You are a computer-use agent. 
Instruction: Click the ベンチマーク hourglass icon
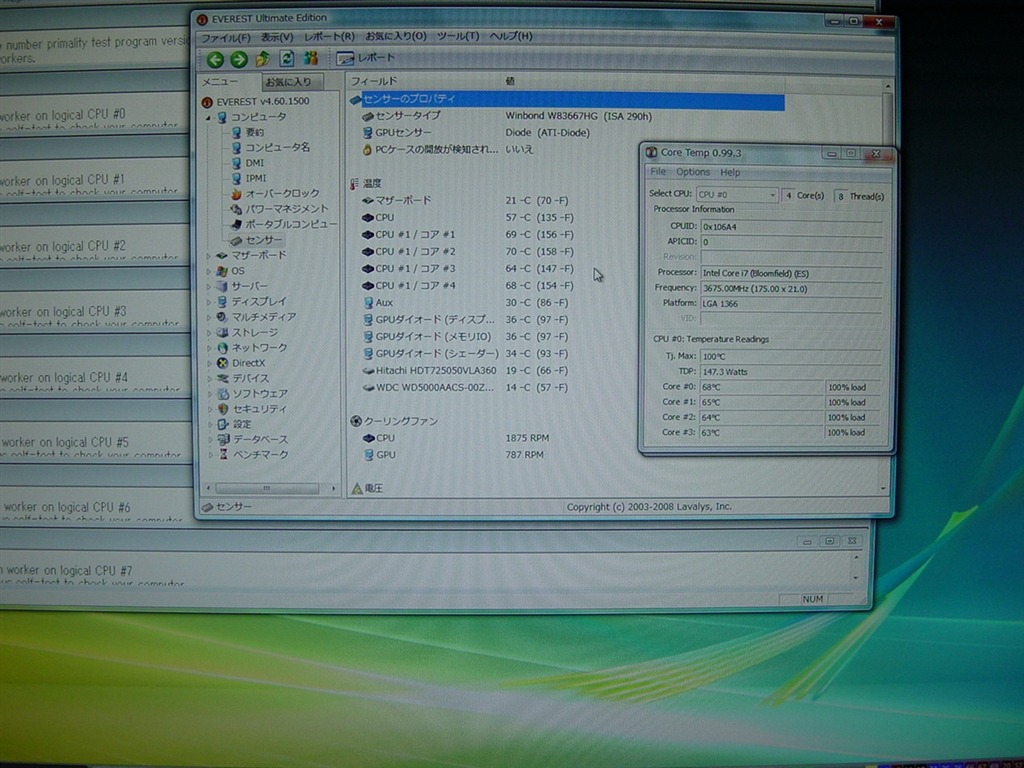click(x=223, y=454)
